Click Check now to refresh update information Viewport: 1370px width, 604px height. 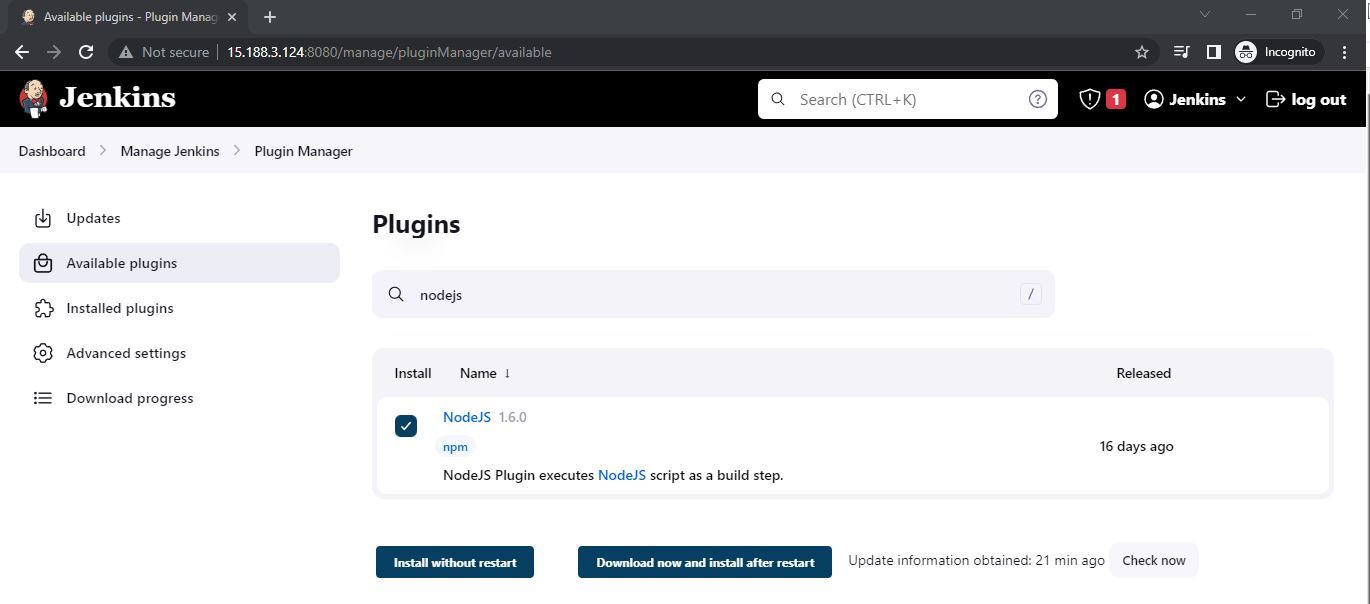pyautogui.click(x=1153, y=560)
